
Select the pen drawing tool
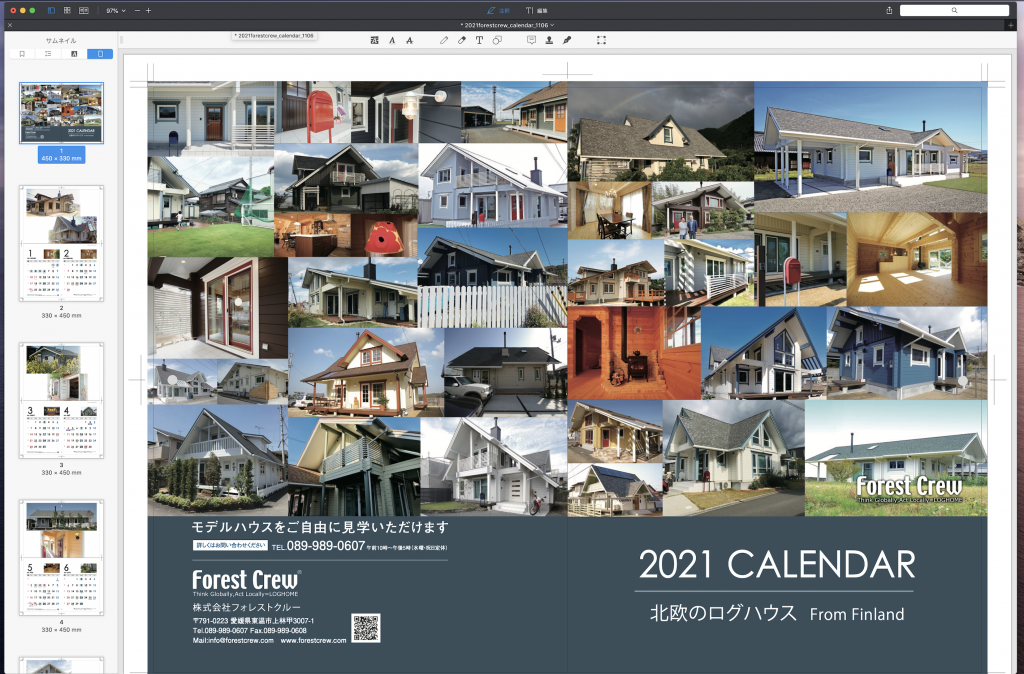(x=444, y=40)
